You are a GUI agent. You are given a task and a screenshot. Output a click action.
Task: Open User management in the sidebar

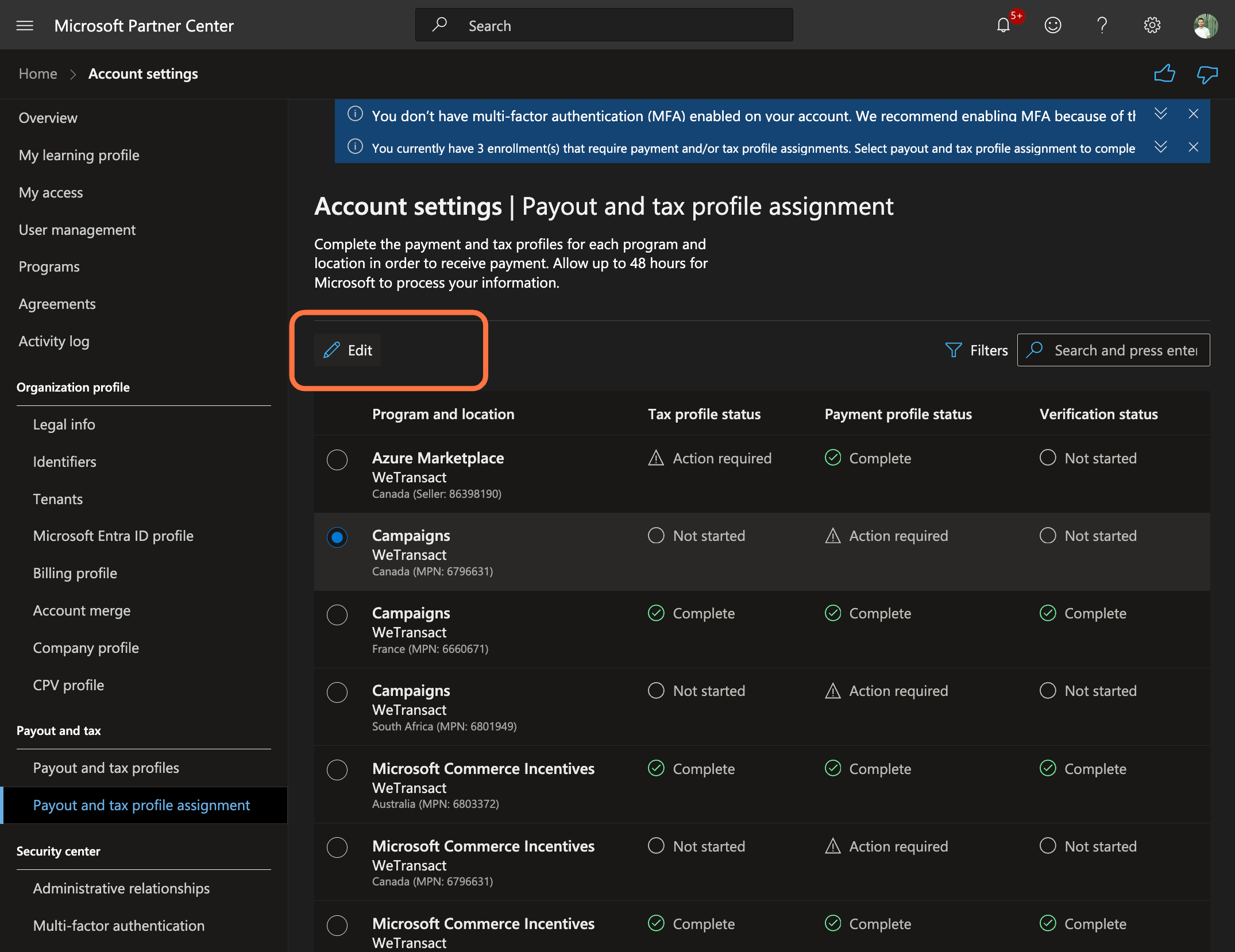tap(78, 230)
